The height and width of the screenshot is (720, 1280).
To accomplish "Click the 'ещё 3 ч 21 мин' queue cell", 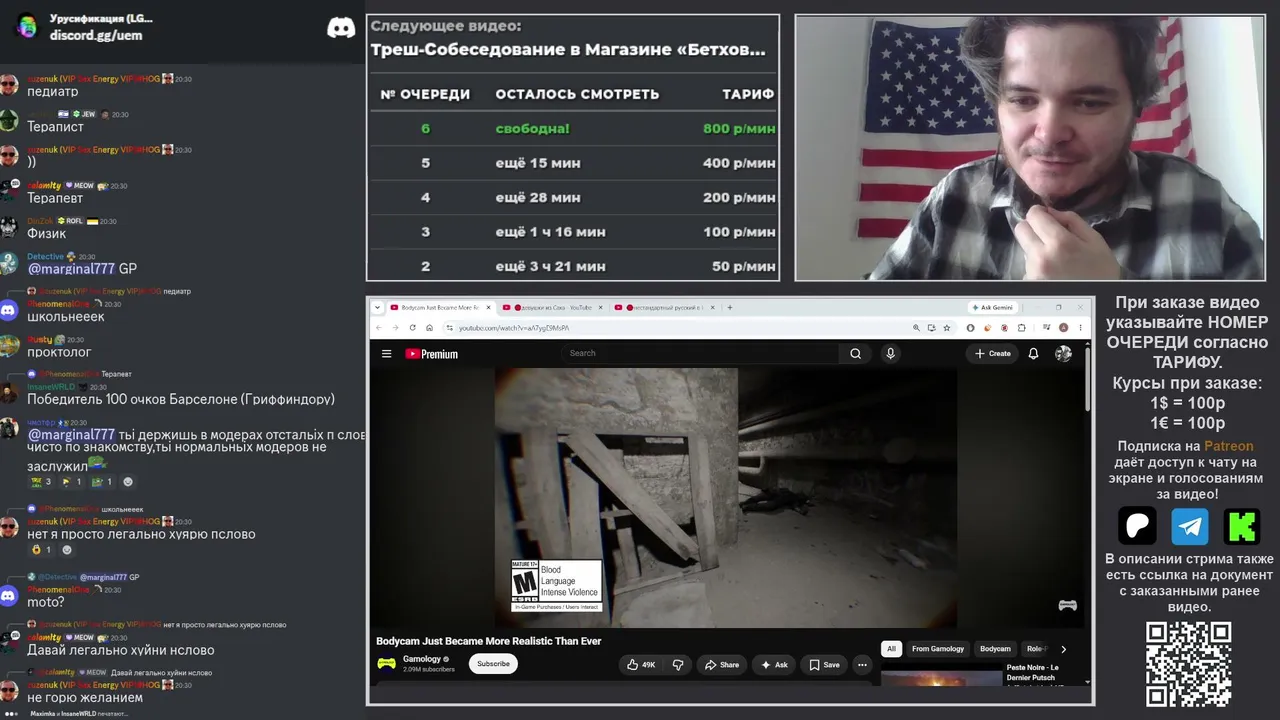I will (x=550, y=267).
